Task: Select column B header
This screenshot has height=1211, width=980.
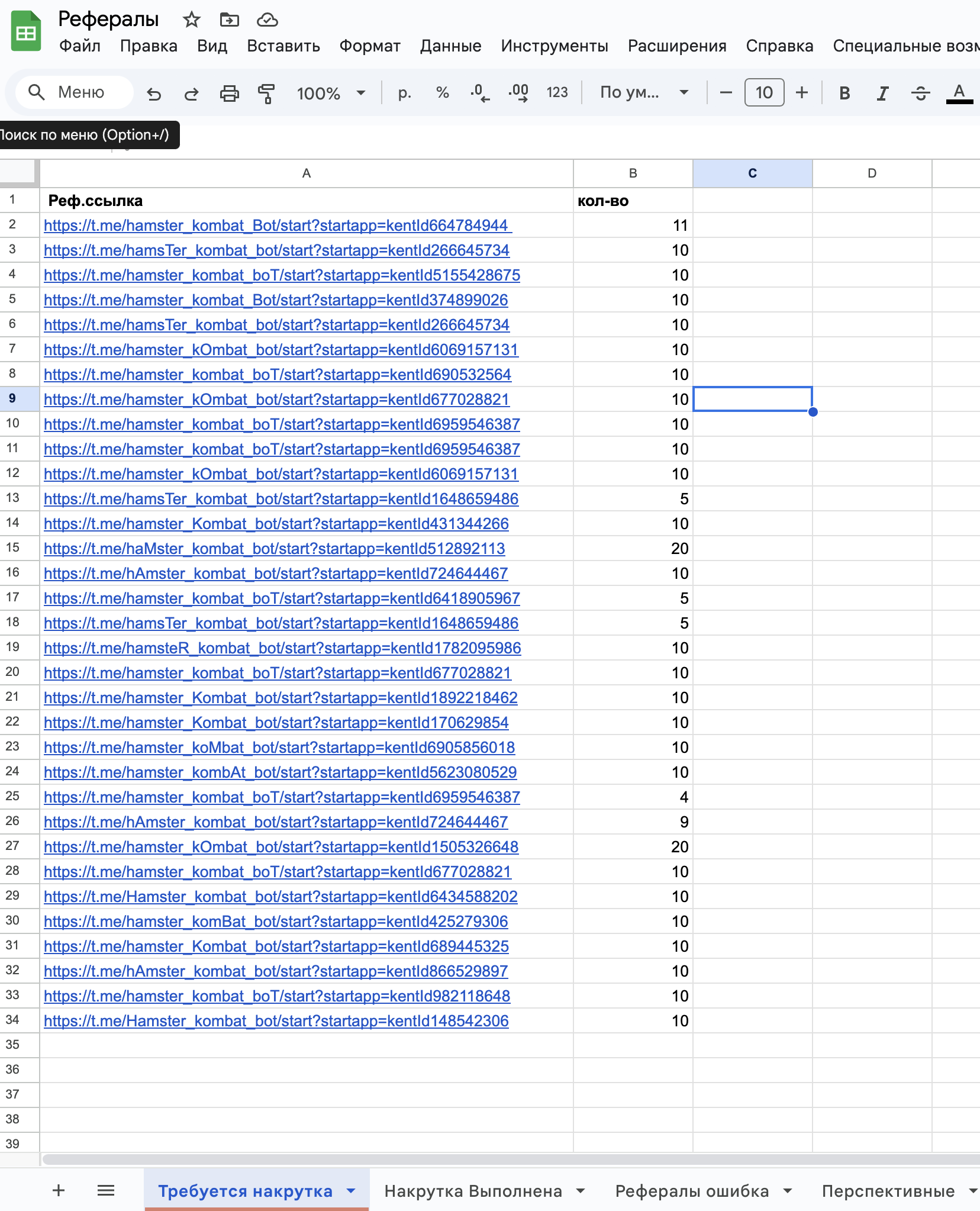Action: (633, 173)
